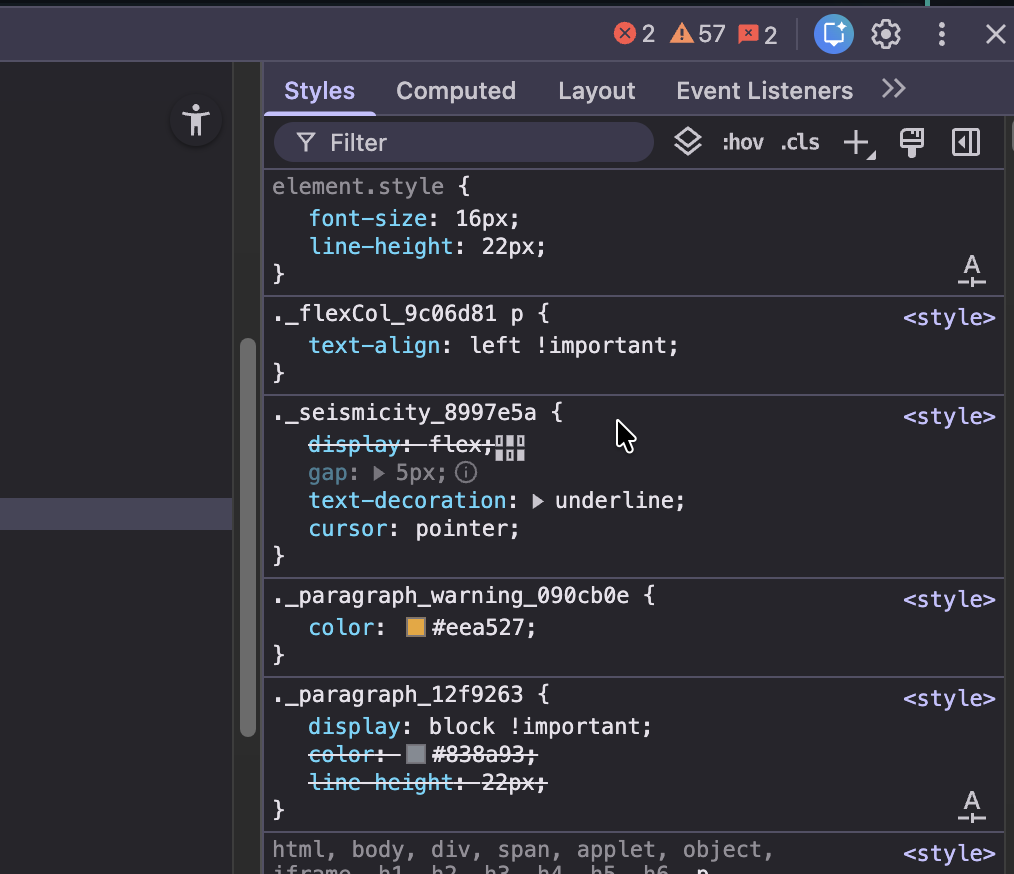The width and height of the screenshot is (1014, 874).
Task: Click the gap property info icon
Action: [x=465, y=472]
